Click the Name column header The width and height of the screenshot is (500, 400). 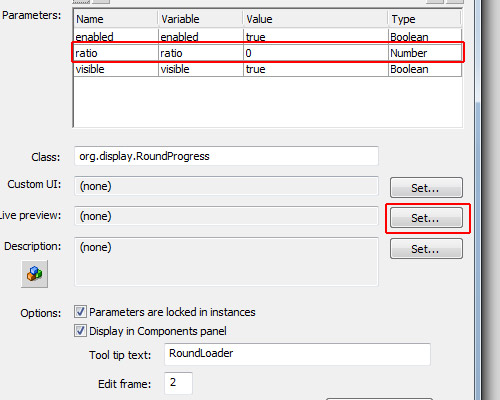[116, 19]
